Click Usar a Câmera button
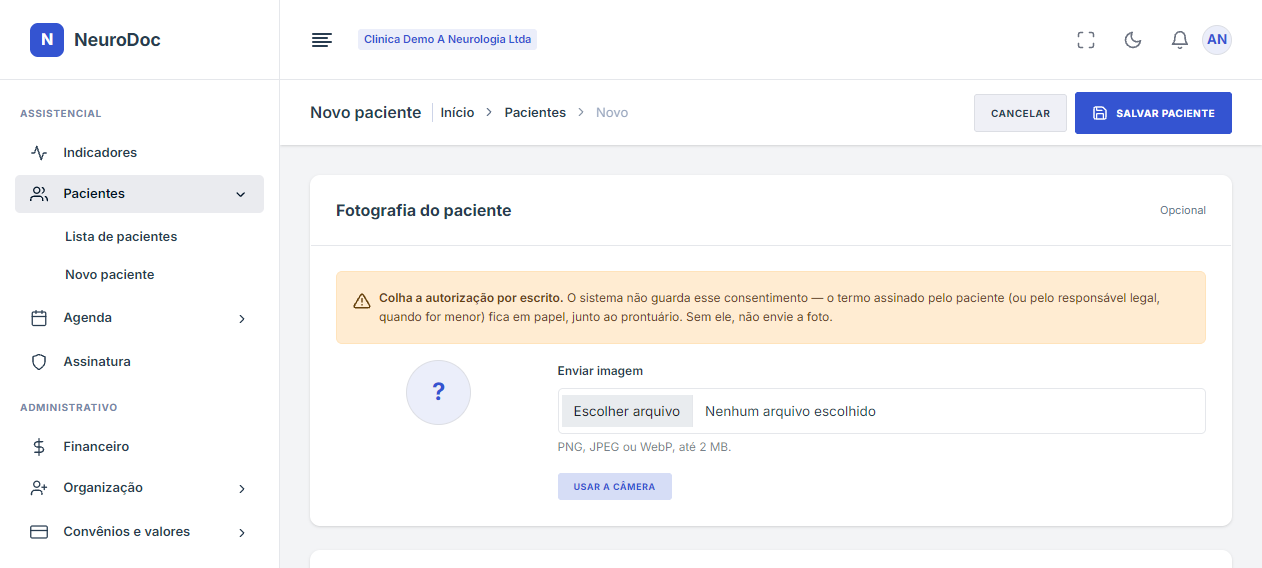The image size is (1262, 568). (x=615, y=487)
